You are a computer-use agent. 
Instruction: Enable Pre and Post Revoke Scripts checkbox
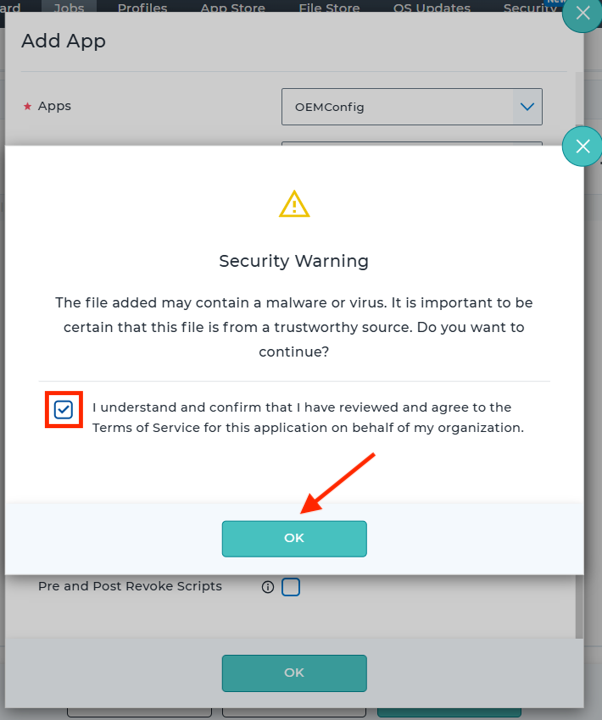[x=291, y=587]
